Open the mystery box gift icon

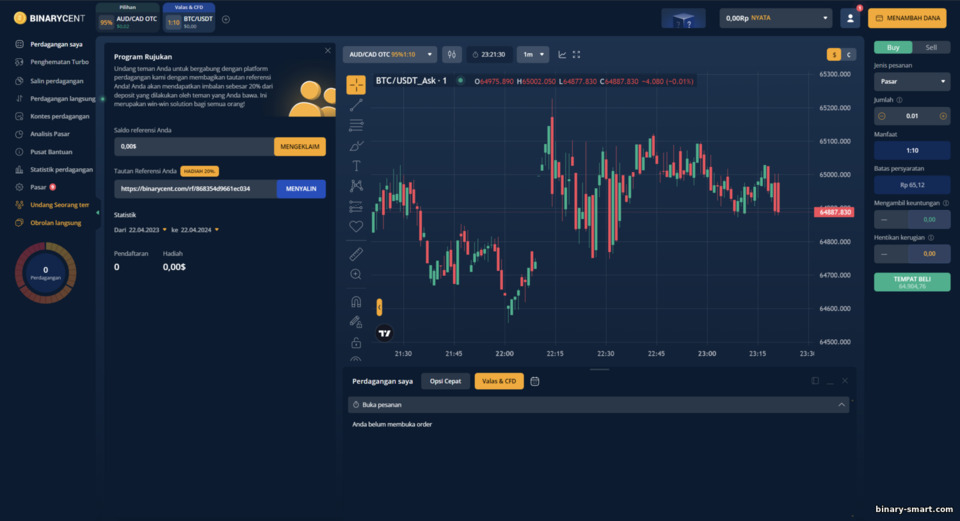point(683,19)
